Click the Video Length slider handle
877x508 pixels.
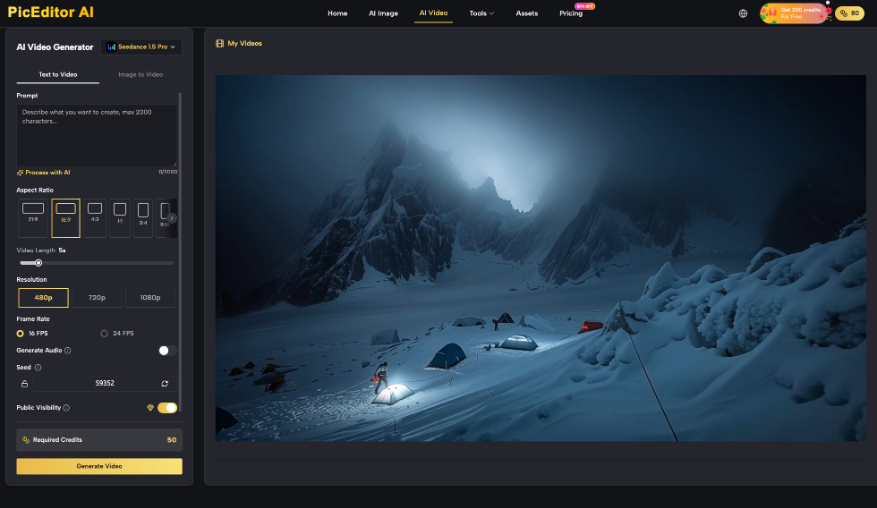click(x=39, y=263)
